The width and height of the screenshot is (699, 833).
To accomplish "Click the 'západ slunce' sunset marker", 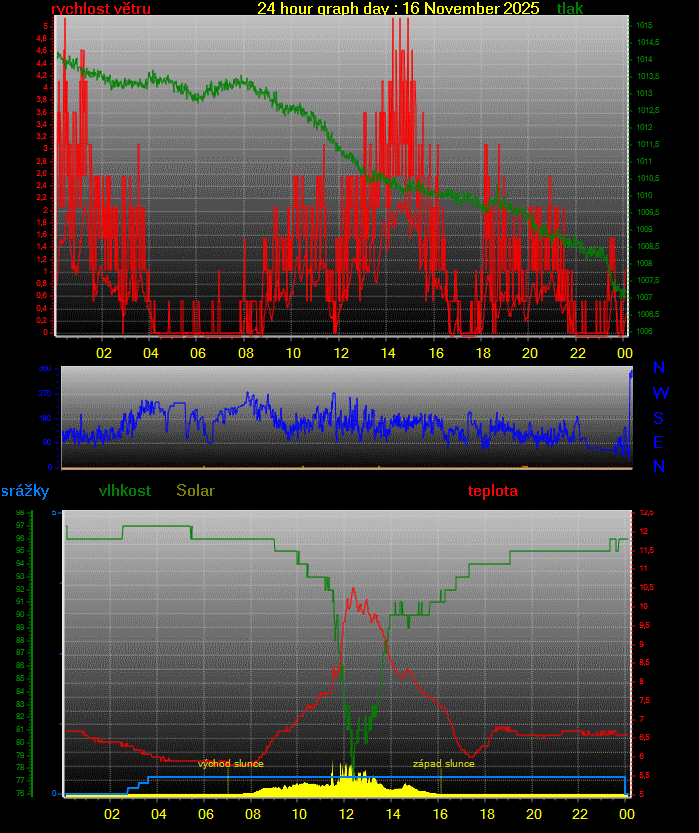I will (444, 764).
